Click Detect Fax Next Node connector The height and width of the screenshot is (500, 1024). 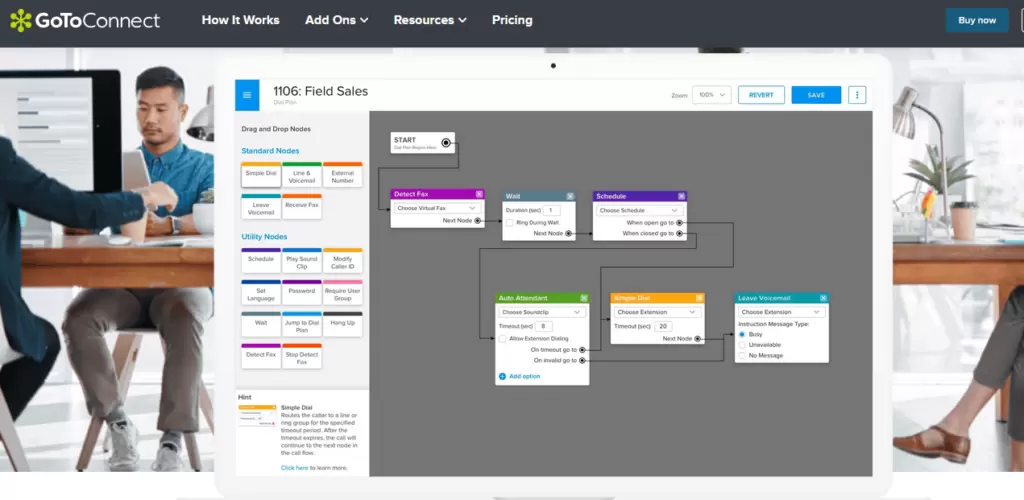pos(478,221)
